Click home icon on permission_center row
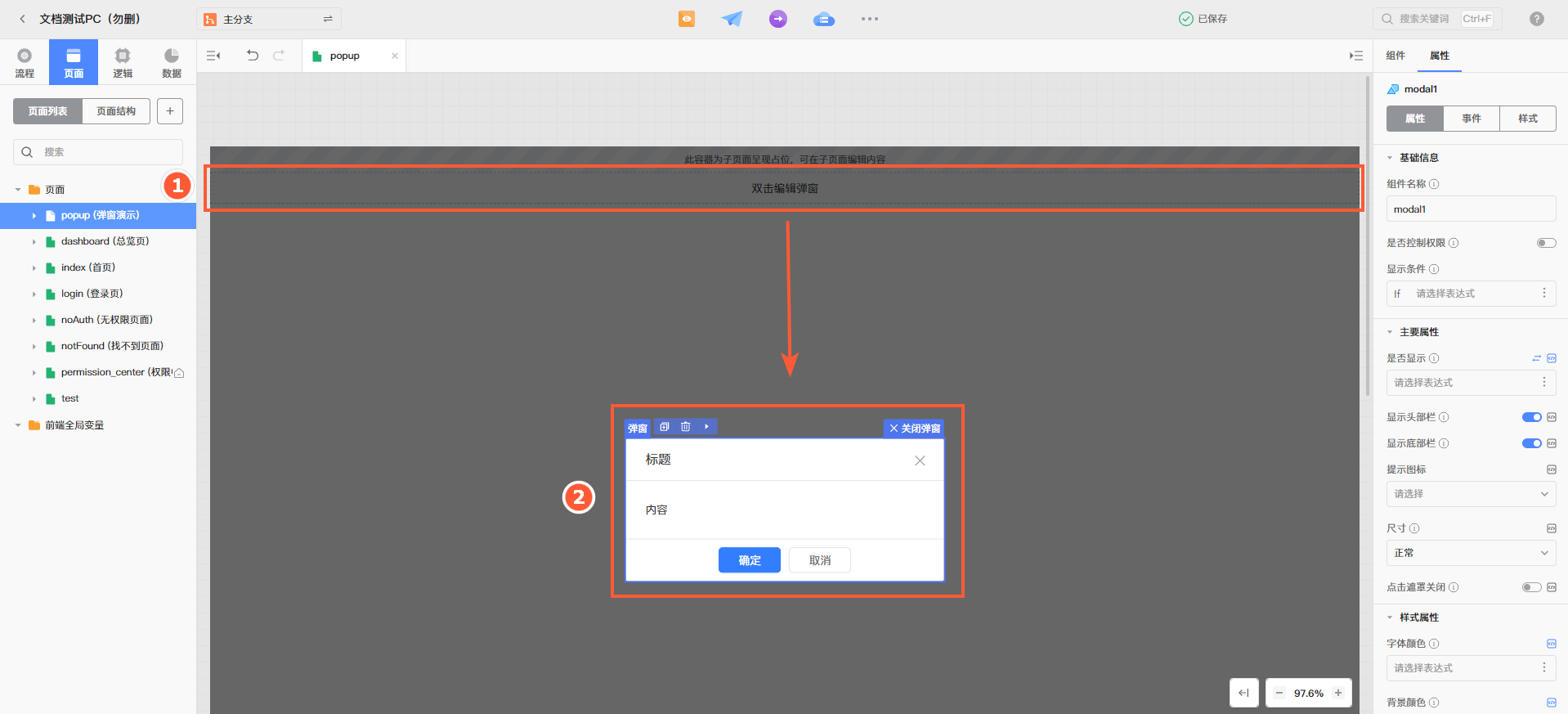 pyautogui.click(x=179, y=373)
